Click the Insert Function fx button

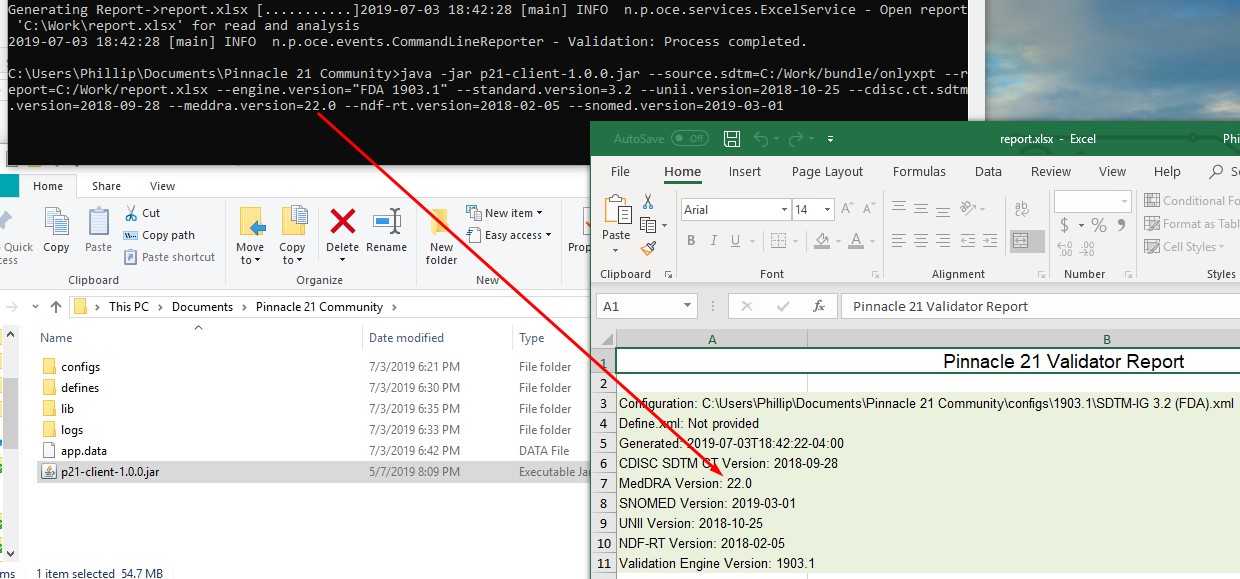(x=818, y=306)
